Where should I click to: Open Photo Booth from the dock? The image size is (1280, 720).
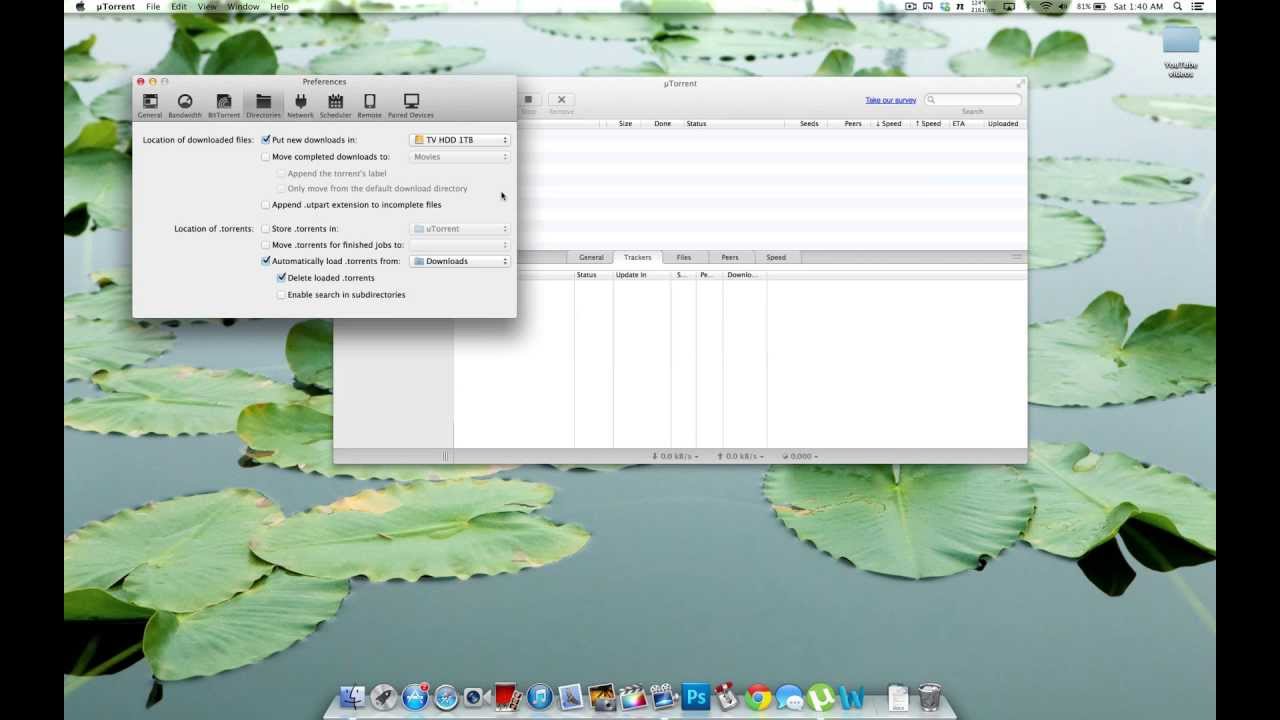pyautogui.click(x=508, y=697)
